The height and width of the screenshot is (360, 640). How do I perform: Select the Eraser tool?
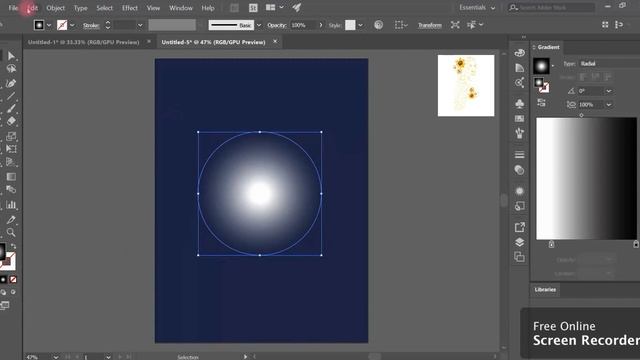11,121
